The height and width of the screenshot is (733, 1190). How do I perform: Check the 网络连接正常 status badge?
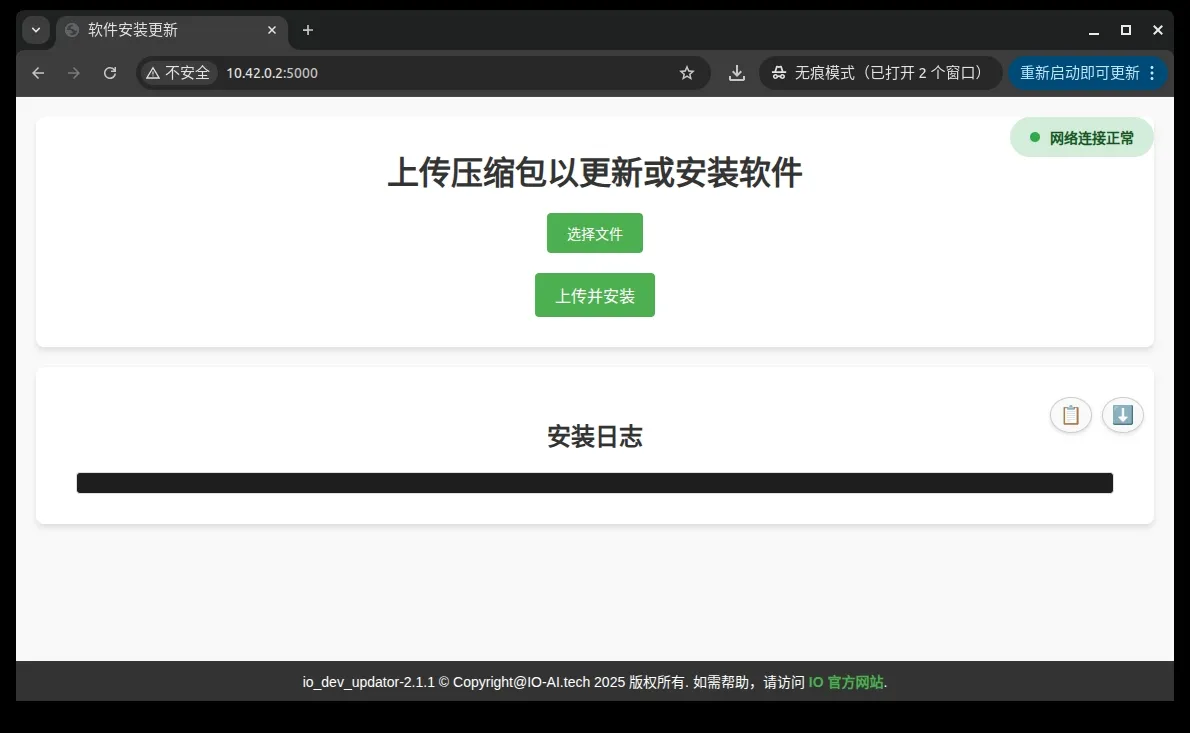[1081, 137]
